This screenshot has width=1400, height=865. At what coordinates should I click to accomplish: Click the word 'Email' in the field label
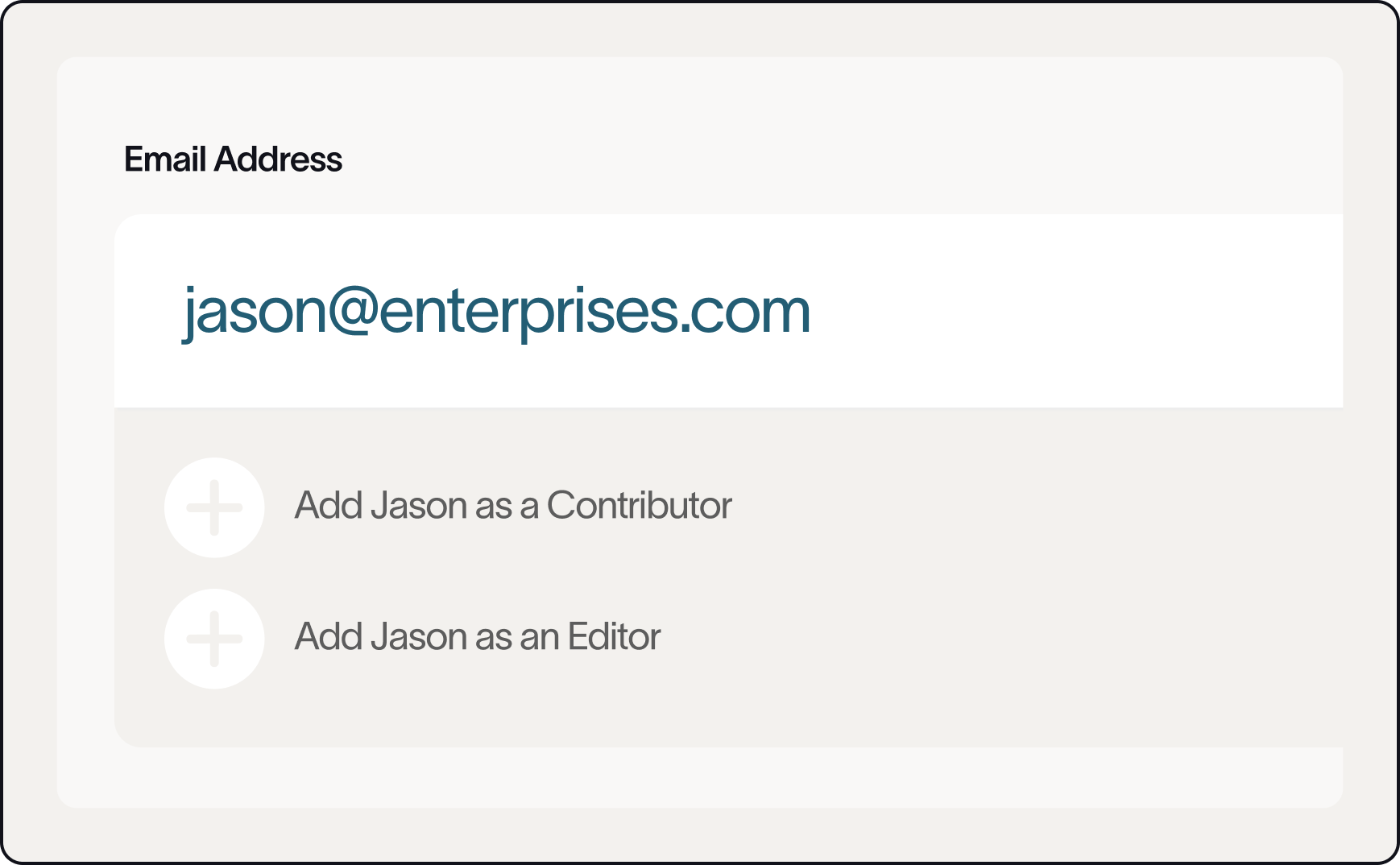(165, 159)
